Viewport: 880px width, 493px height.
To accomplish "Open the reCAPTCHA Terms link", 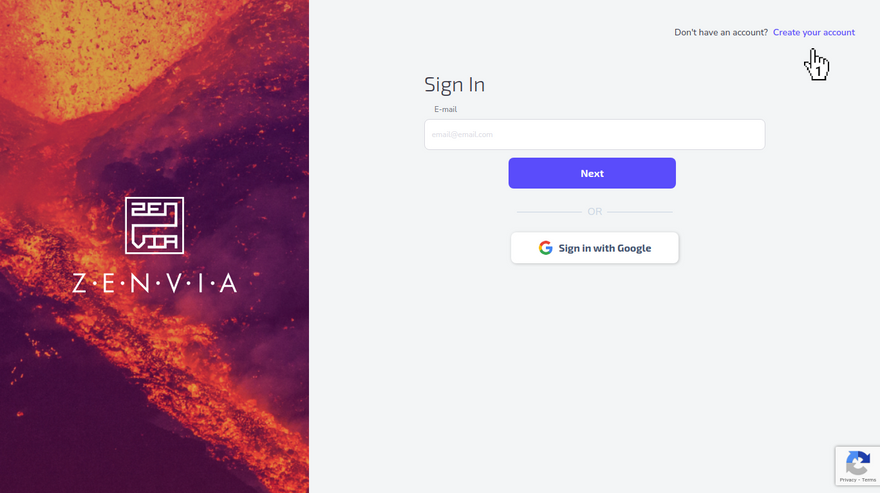I will [869, 480].
